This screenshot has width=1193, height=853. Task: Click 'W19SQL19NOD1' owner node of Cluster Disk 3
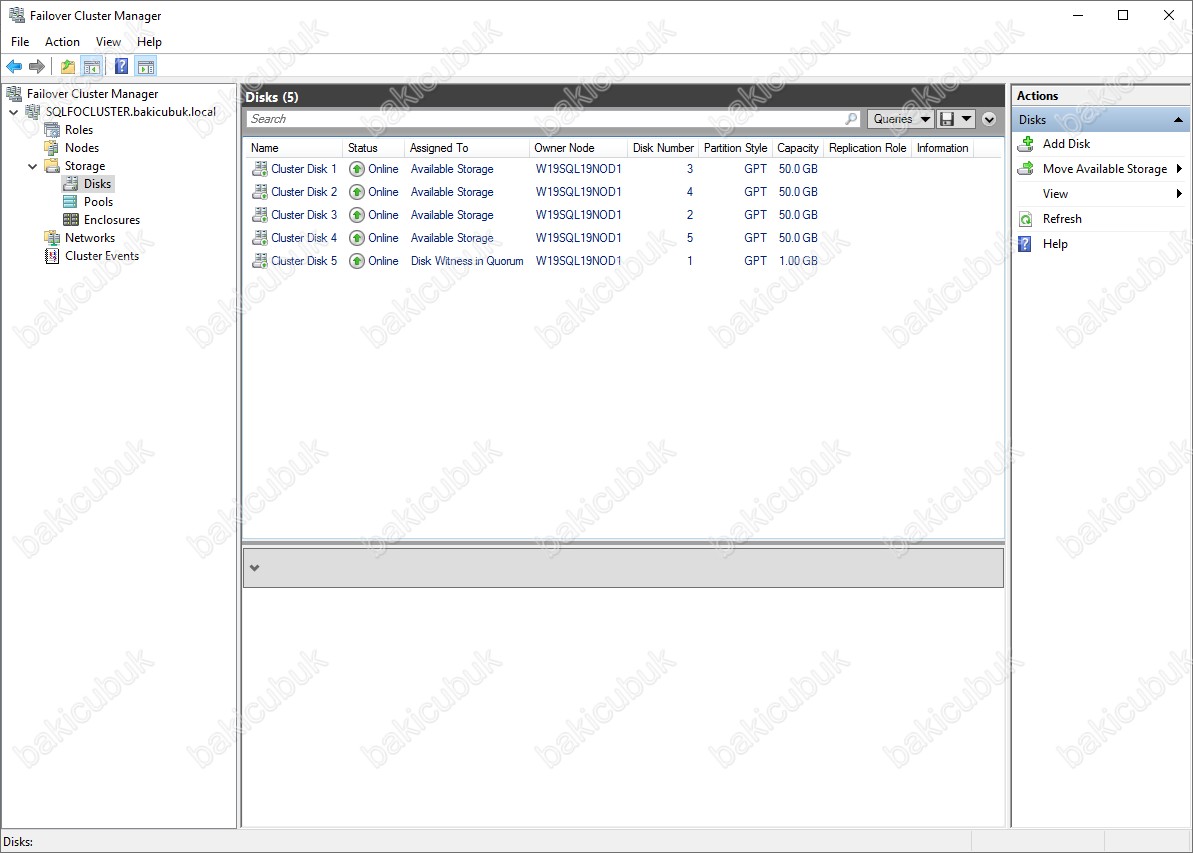(x=578, y=215)
